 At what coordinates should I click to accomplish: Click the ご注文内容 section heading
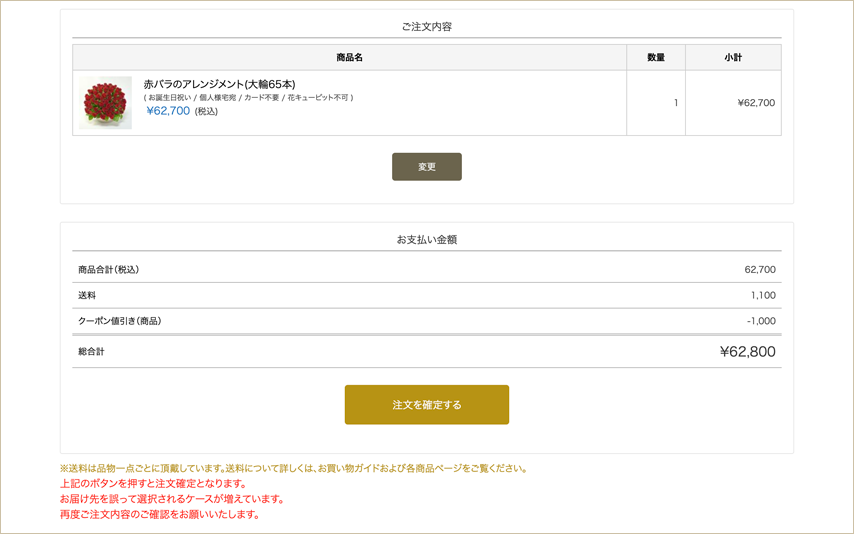coord(426,26)
